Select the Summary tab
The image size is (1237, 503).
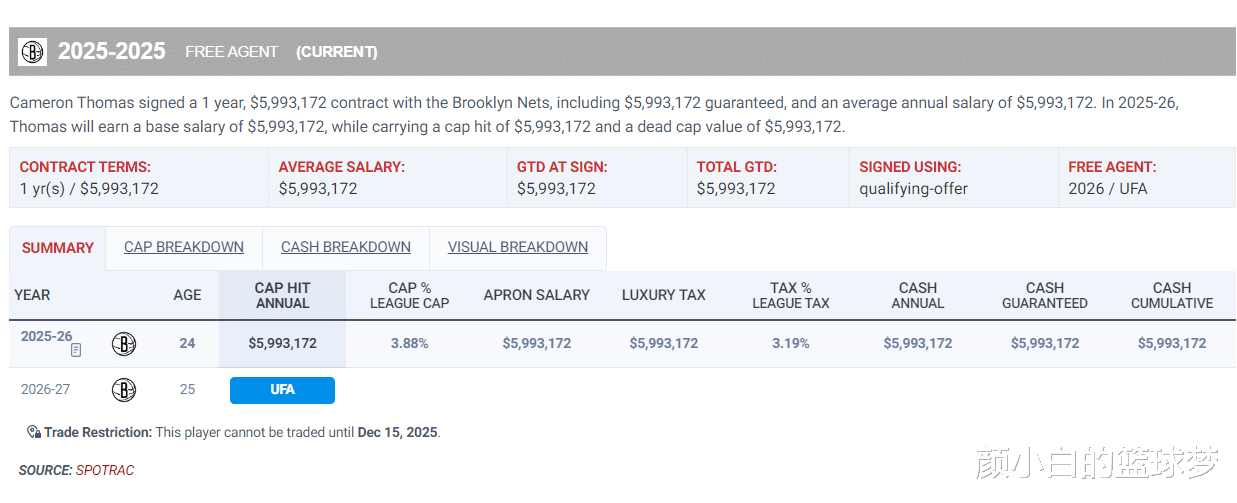point(58,248)
